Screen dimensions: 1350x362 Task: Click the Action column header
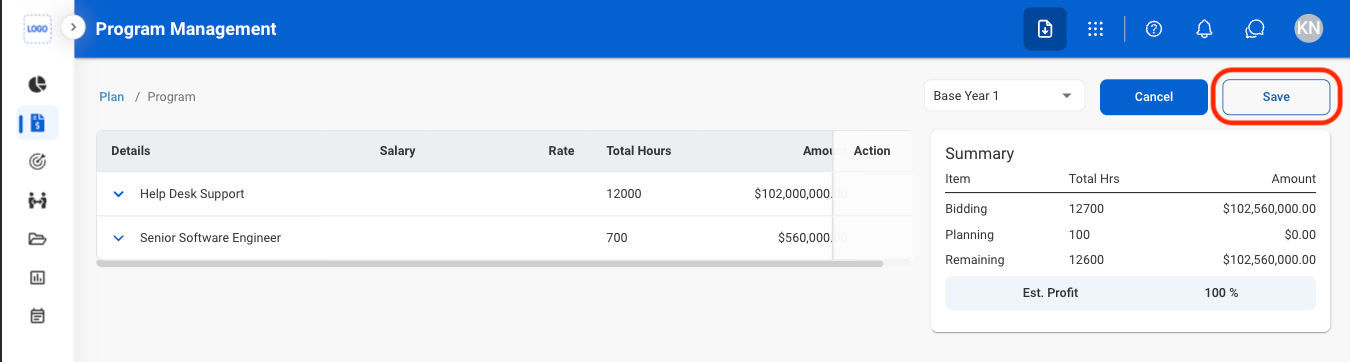(872, 151)
